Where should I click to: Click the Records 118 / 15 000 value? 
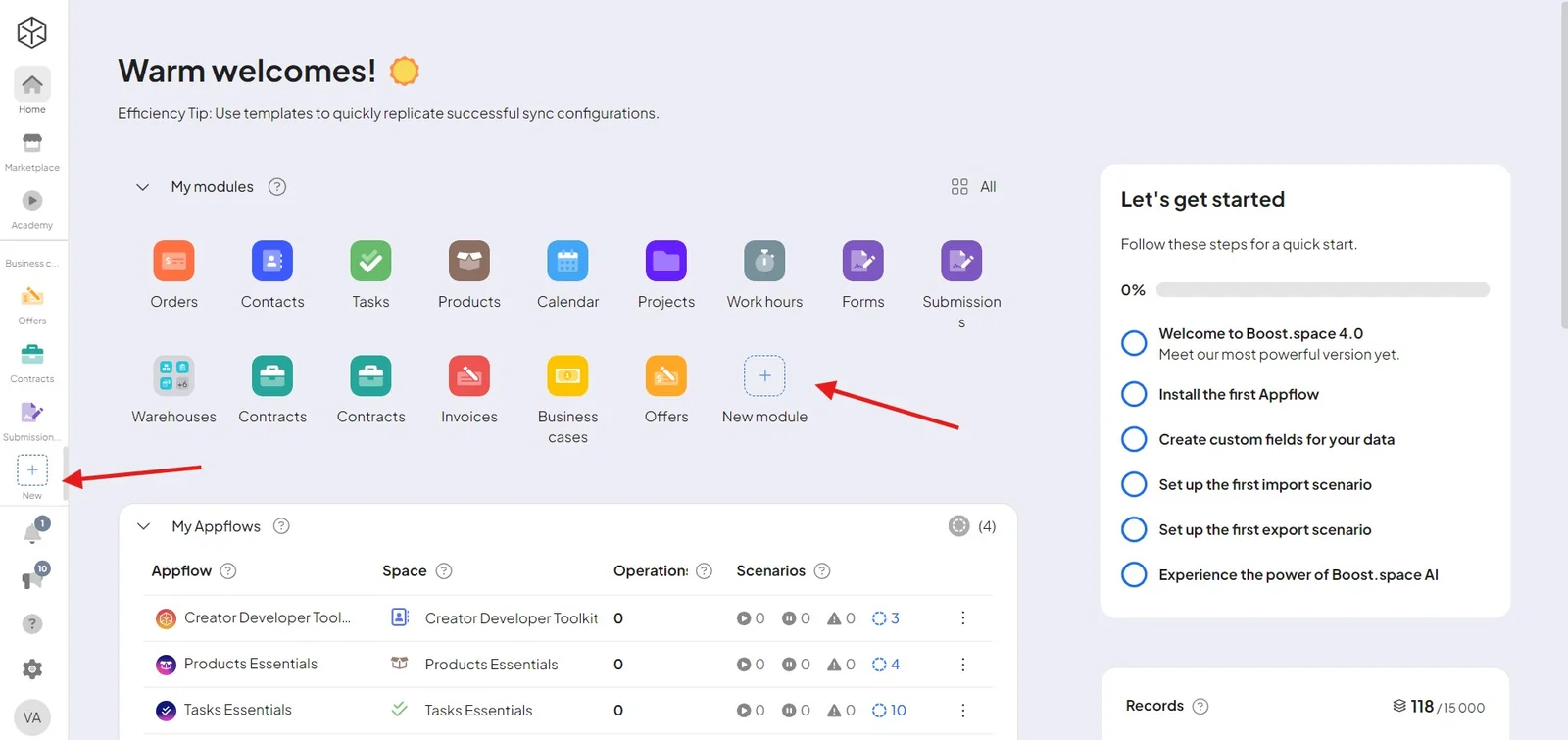1439,707
